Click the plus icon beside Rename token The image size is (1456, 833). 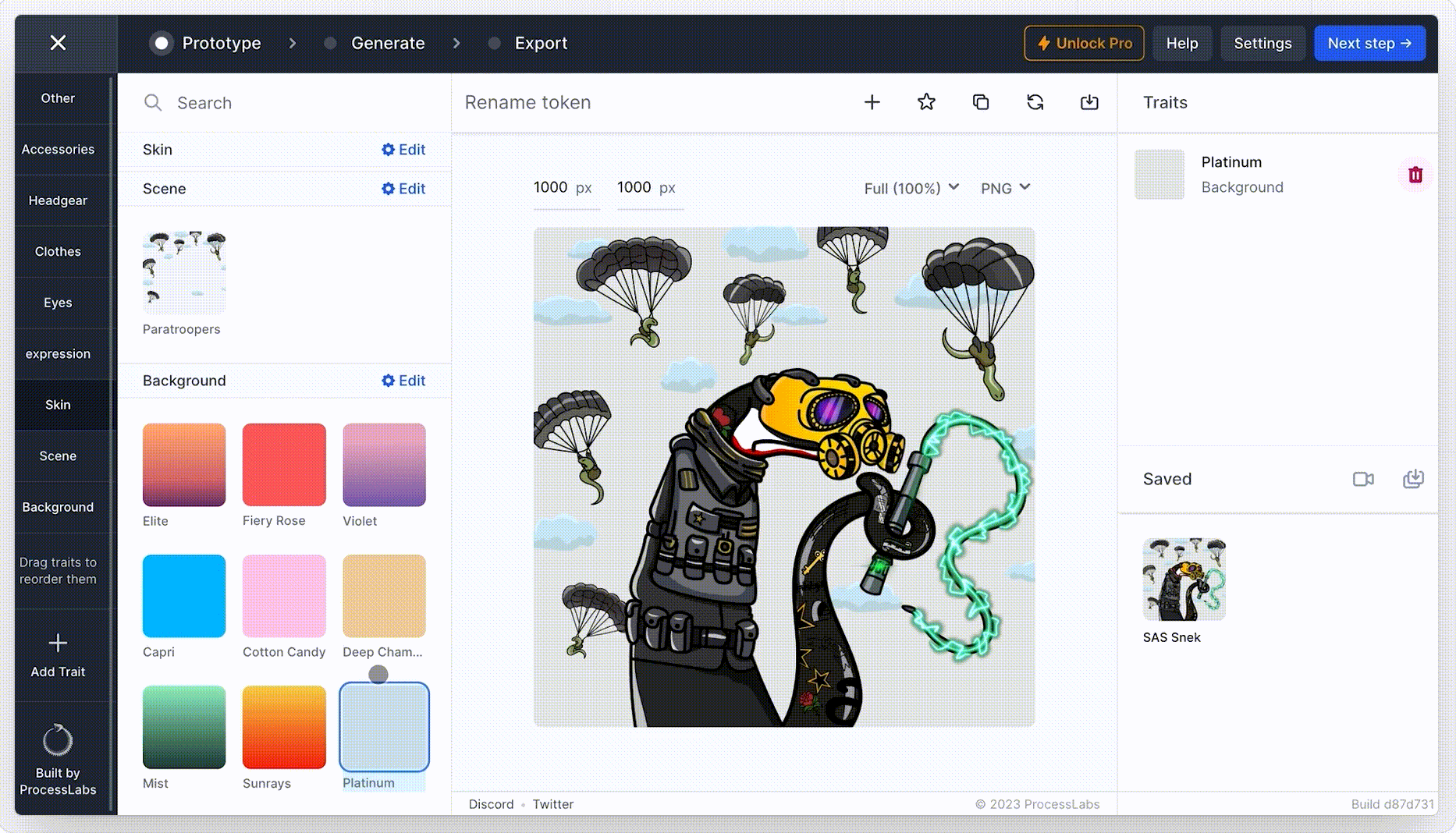tap(872, 102)
